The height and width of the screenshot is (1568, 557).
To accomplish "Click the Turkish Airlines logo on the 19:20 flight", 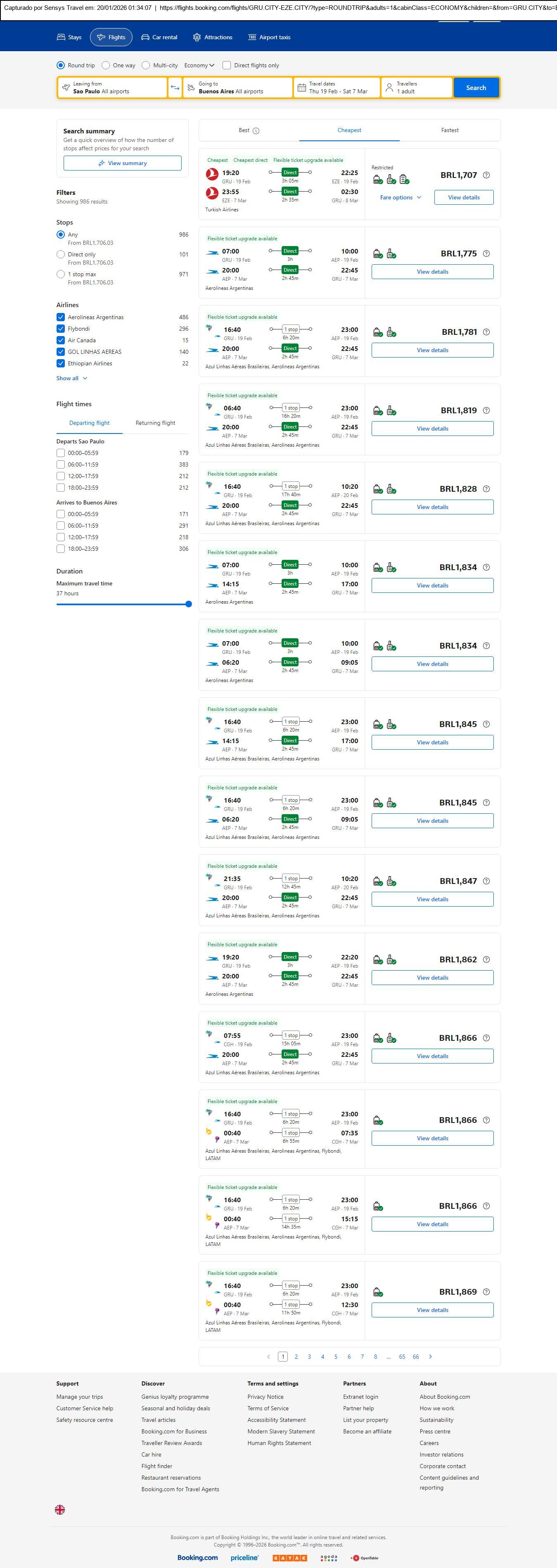I will click(x=212, y=175).
